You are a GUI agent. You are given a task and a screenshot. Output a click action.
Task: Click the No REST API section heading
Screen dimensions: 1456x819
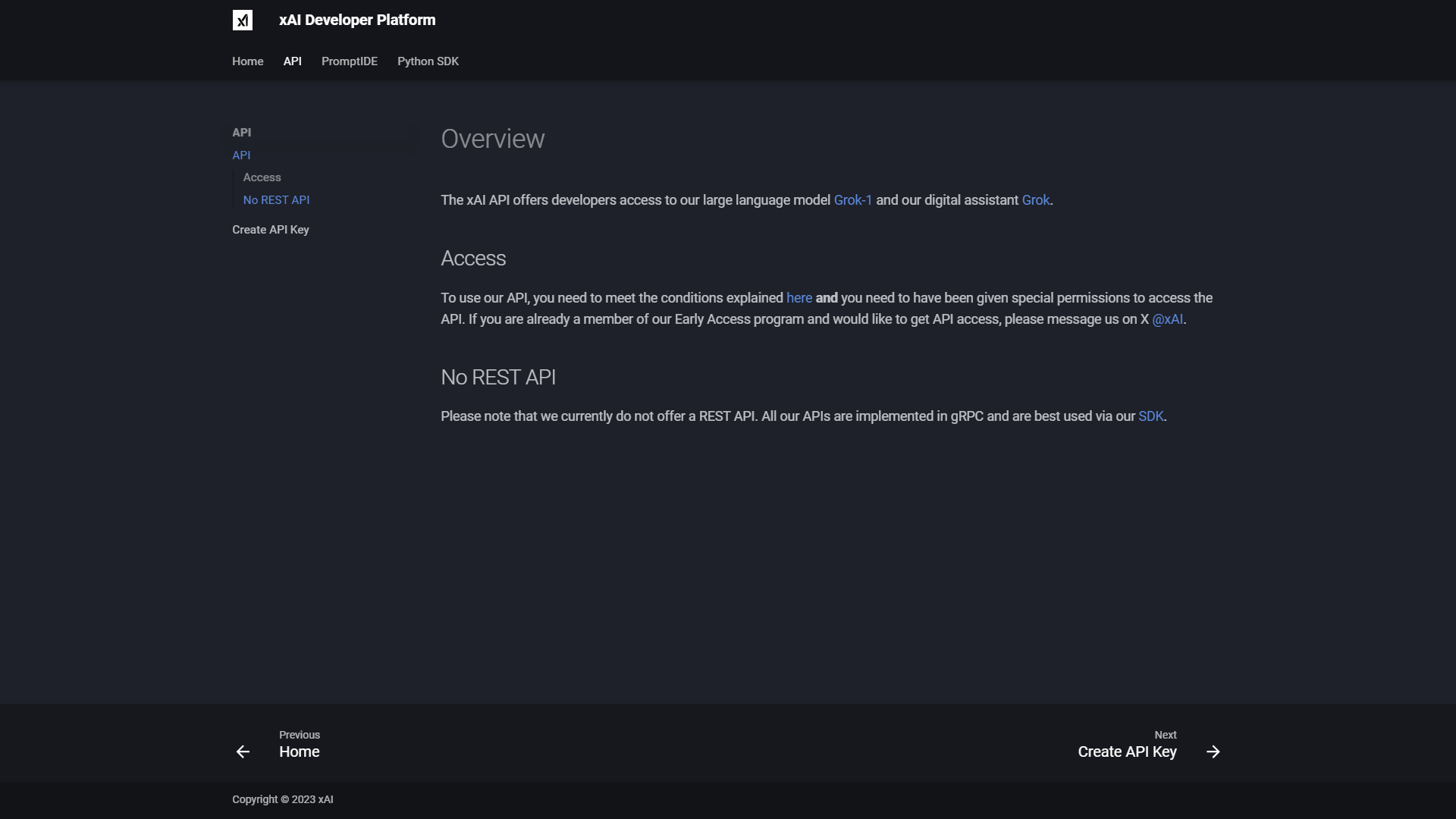498,378
